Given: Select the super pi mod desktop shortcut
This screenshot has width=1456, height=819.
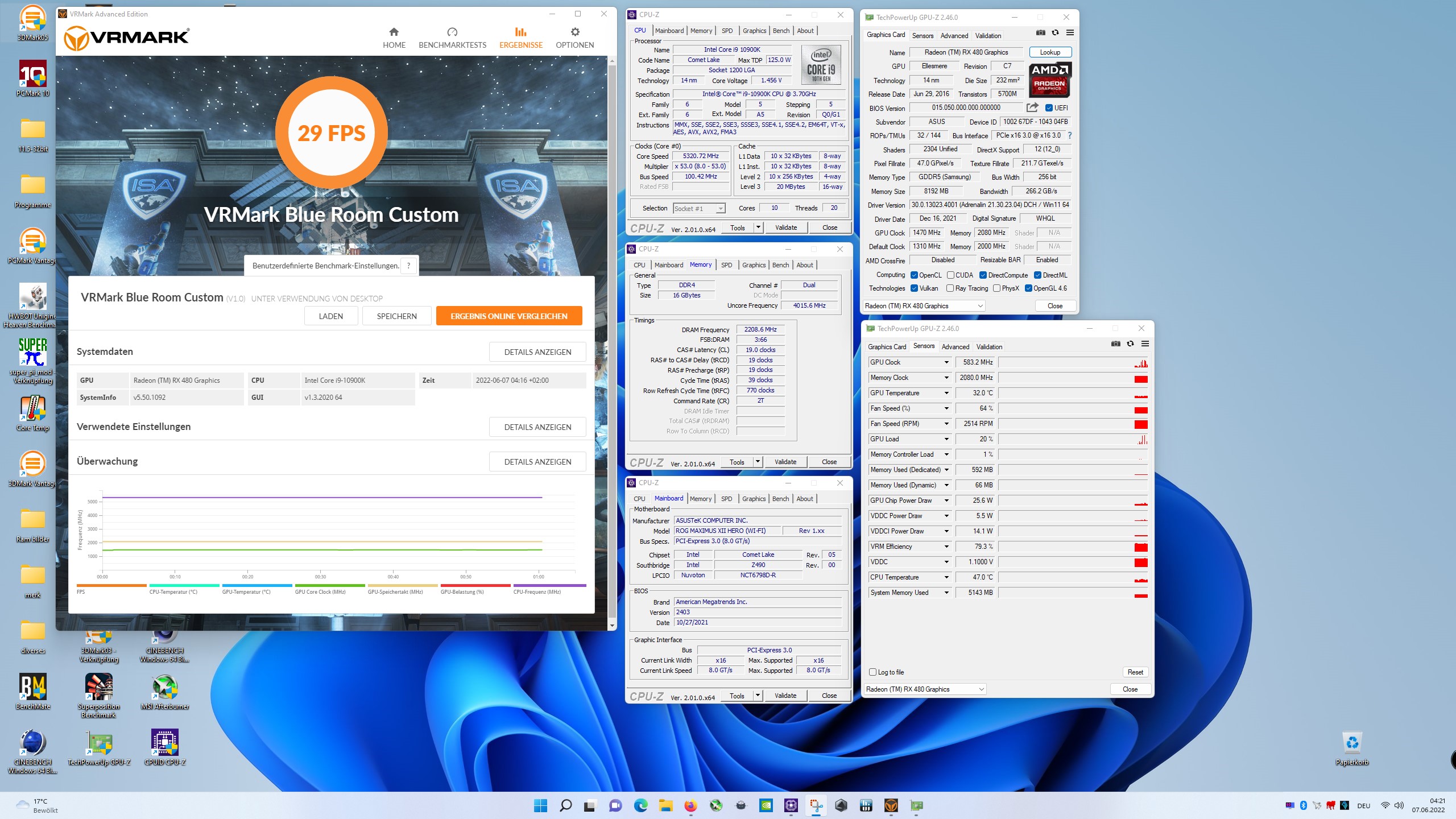Looking at the screenshot, I should point(32,360).
